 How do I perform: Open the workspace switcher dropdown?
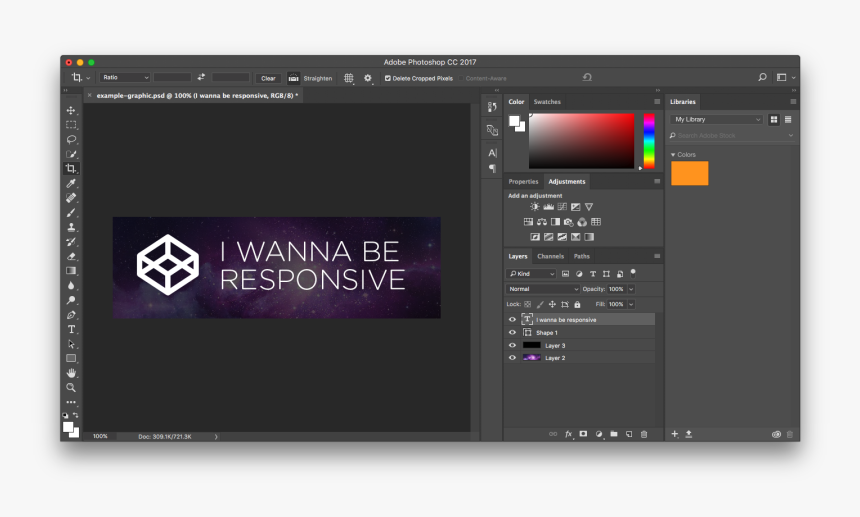point(785,77)
